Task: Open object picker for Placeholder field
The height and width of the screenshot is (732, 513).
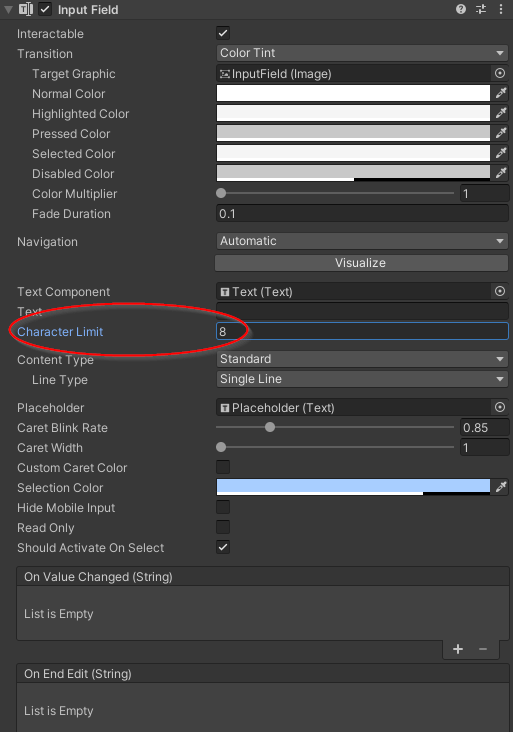Action: [500, 407]
